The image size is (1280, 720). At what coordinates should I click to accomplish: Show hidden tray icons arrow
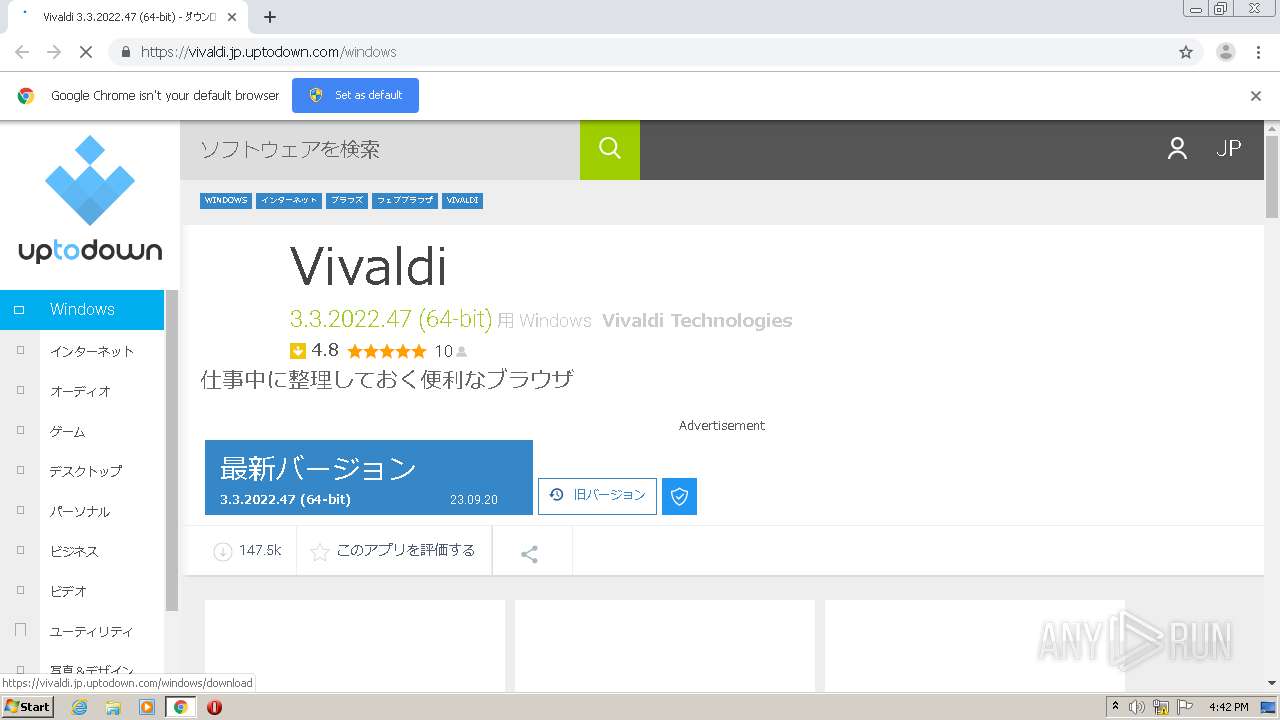[x=1115, y=707]
